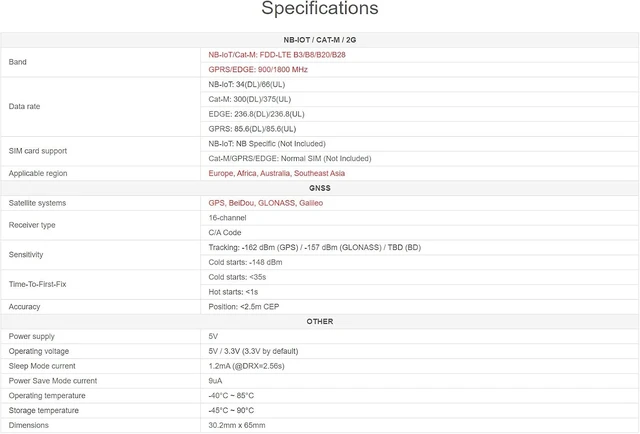Select Position: <2.5m CEP value

[244, 307]
